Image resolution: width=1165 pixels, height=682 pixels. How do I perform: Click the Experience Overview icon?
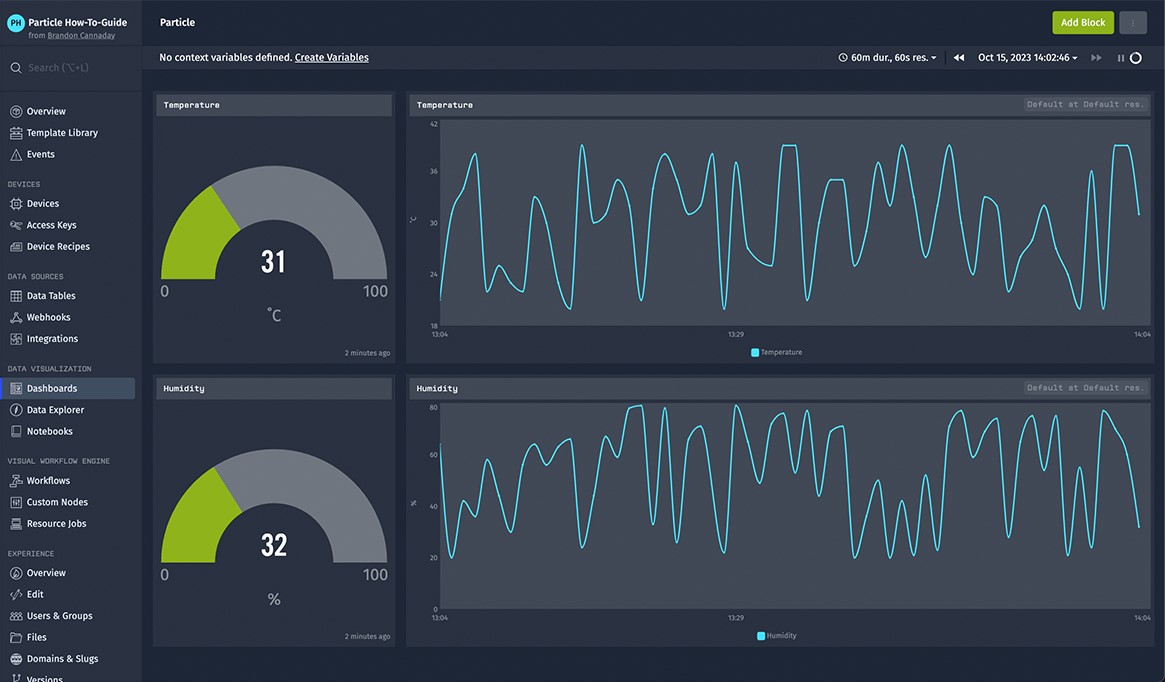tap(16, 573)
